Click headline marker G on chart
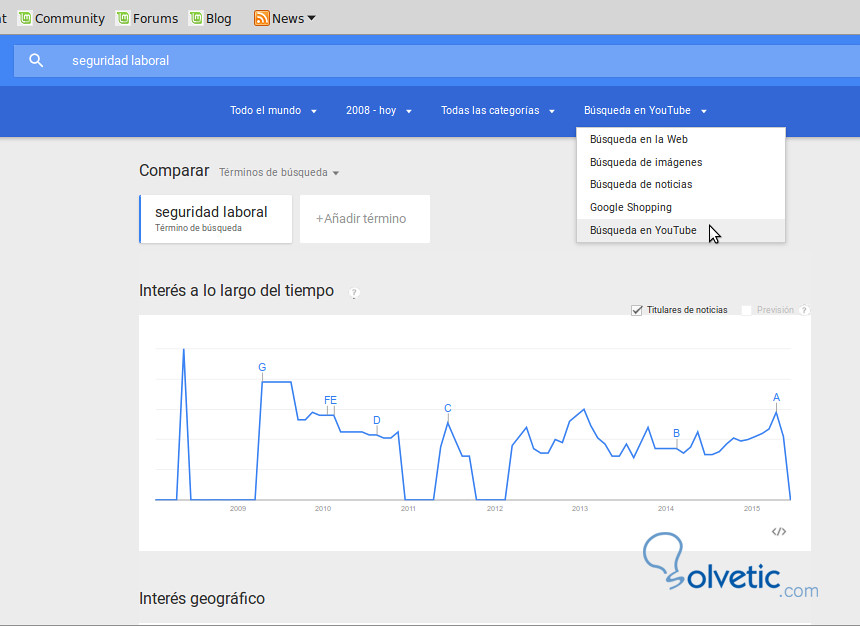 tap(262, 368)
